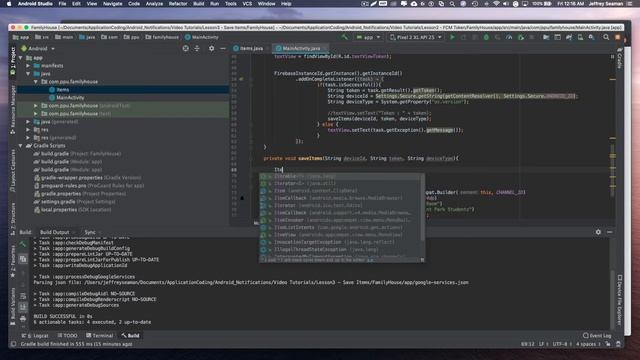Expand the java (generated) folder
The width and height of the screenshot is (640, 360).
pyautogui.click(x=28, y=122)
